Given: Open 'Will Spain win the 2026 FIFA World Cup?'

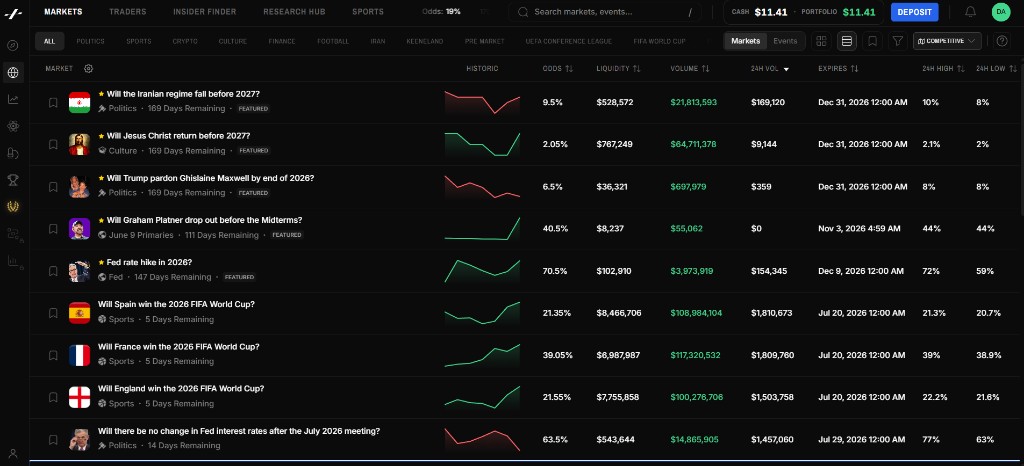Looking at the screenshot, I should coord(176,304).
